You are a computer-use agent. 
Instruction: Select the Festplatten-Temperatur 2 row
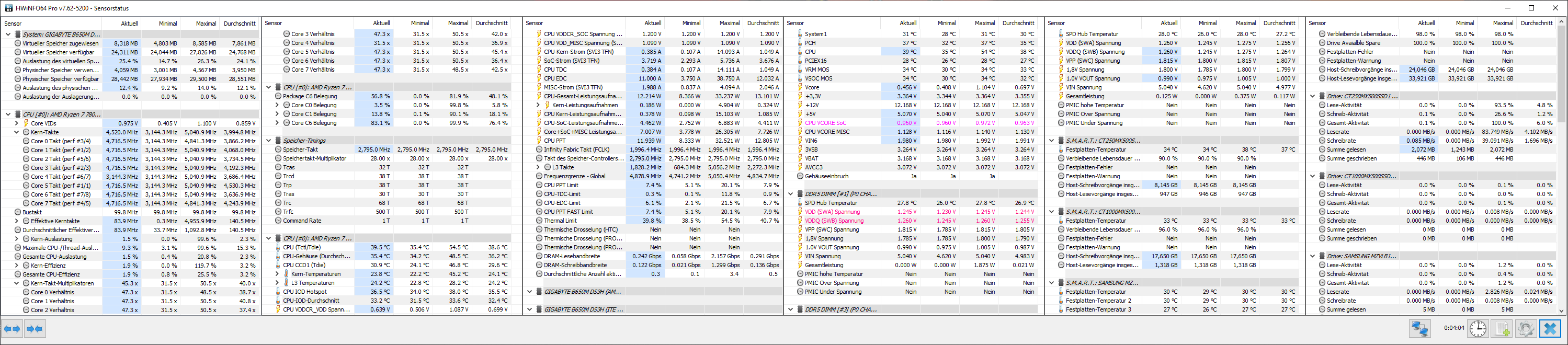click(x=1175, y=301)
